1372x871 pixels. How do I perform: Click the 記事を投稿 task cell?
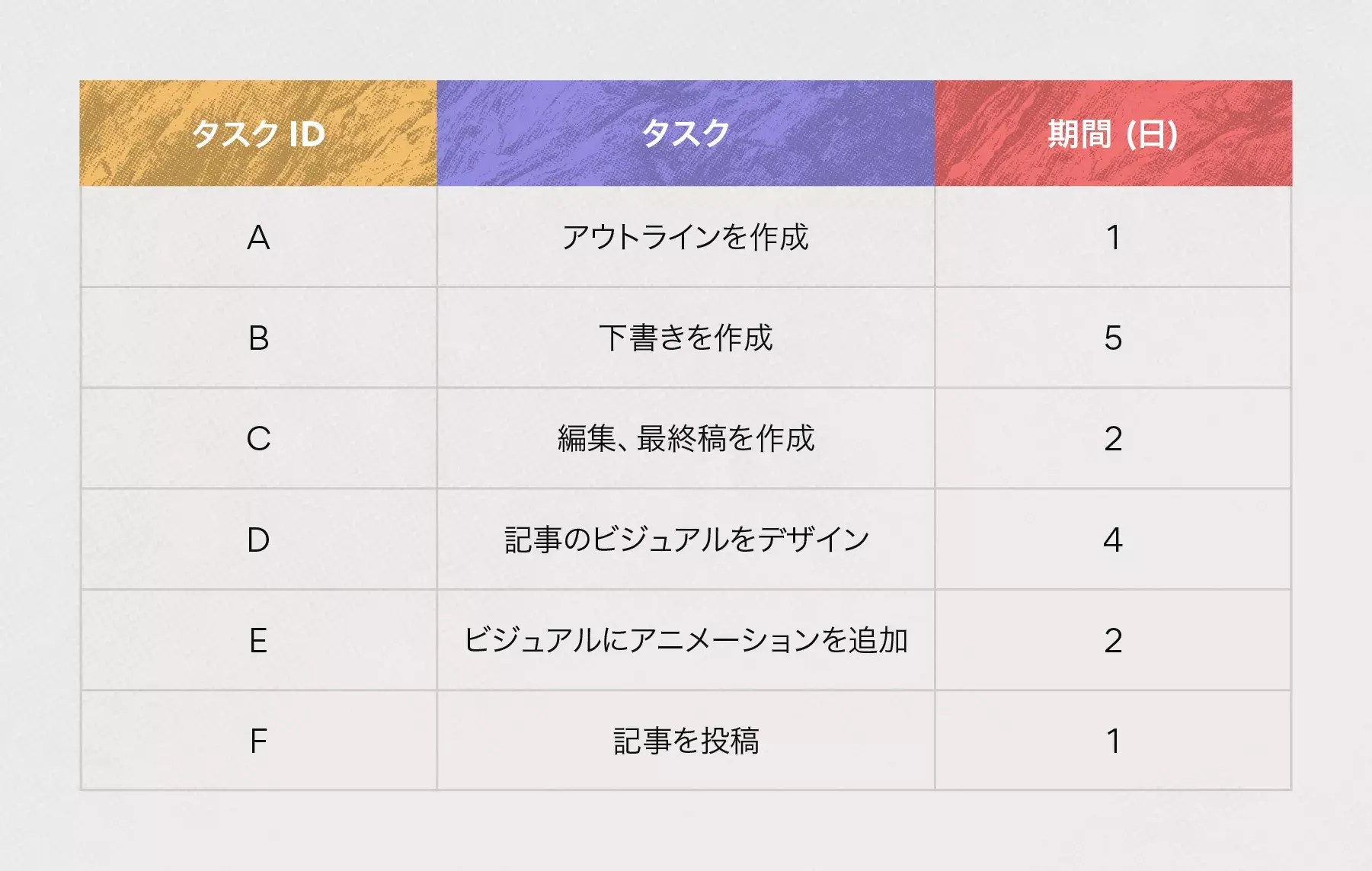(x=686, y=741)
